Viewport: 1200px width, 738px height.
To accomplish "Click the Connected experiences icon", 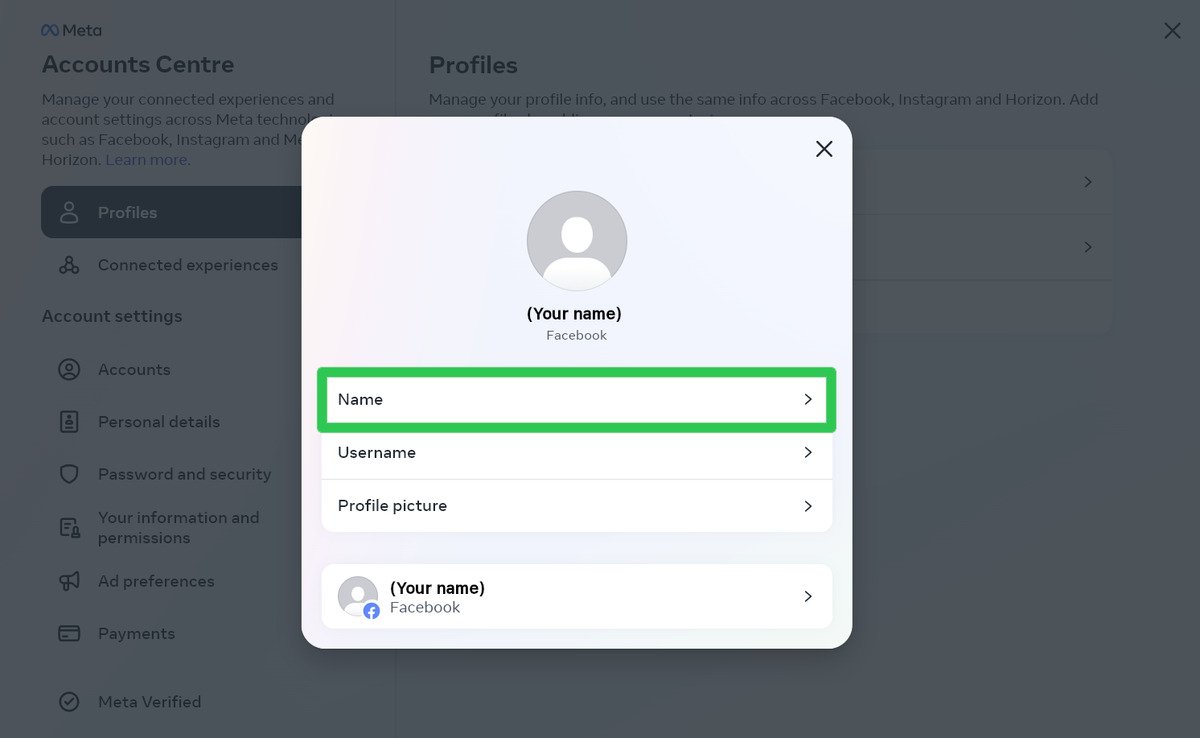I will pos(68,264).
